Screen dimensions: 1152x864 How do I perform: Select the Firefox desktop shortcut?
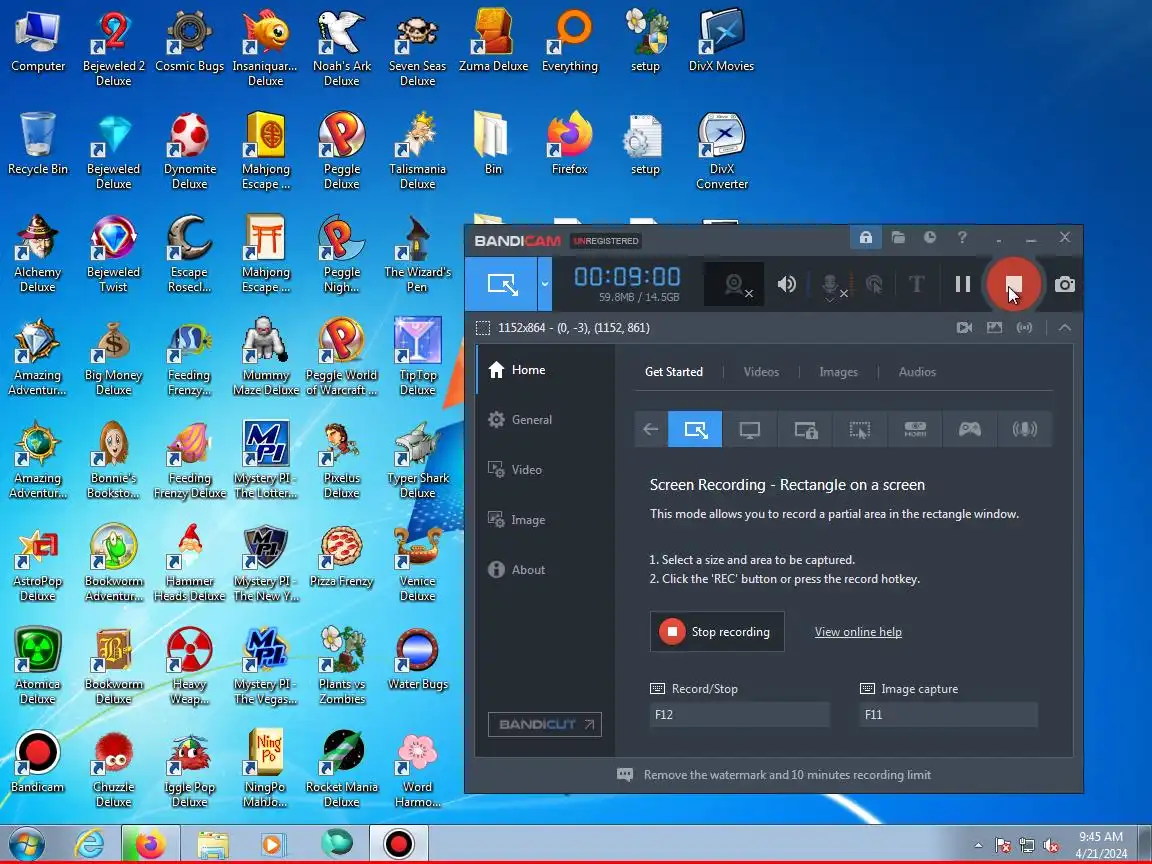[x=569, y=143]
